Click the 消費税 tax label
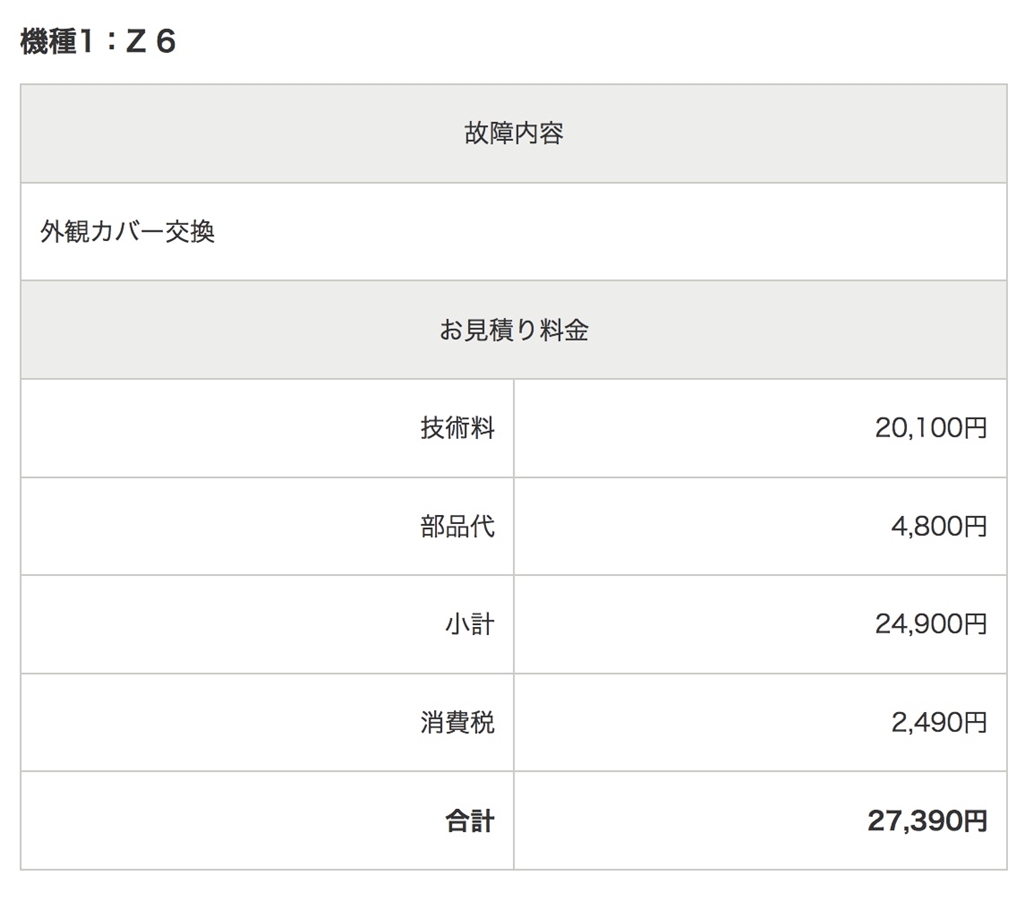This screenshot has height=901, width=1024. click(x=457, y=722)
